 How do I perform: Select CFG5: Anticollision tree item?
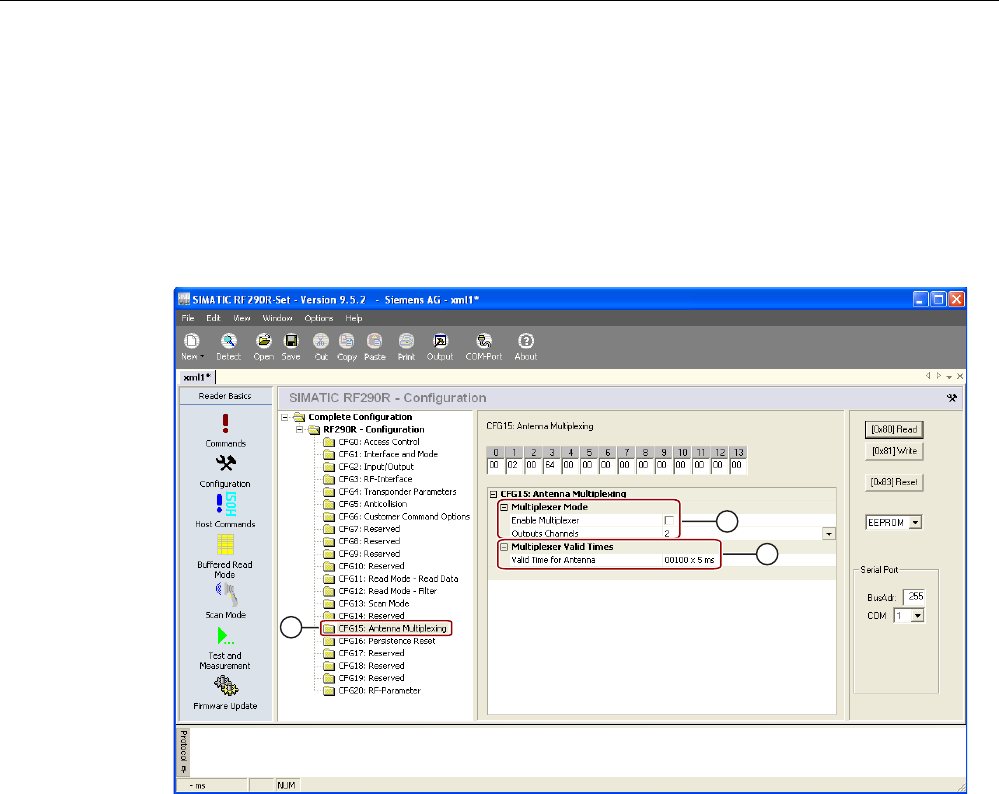(373, 504)
